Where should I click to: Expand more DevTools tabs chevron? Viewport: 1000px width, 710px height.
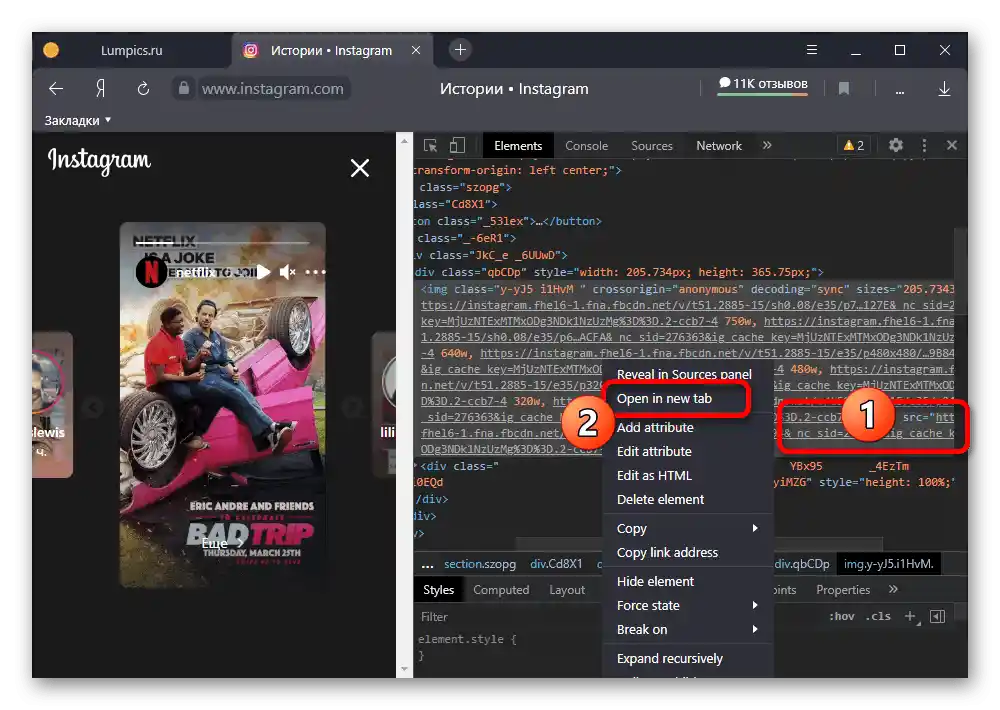767,145
